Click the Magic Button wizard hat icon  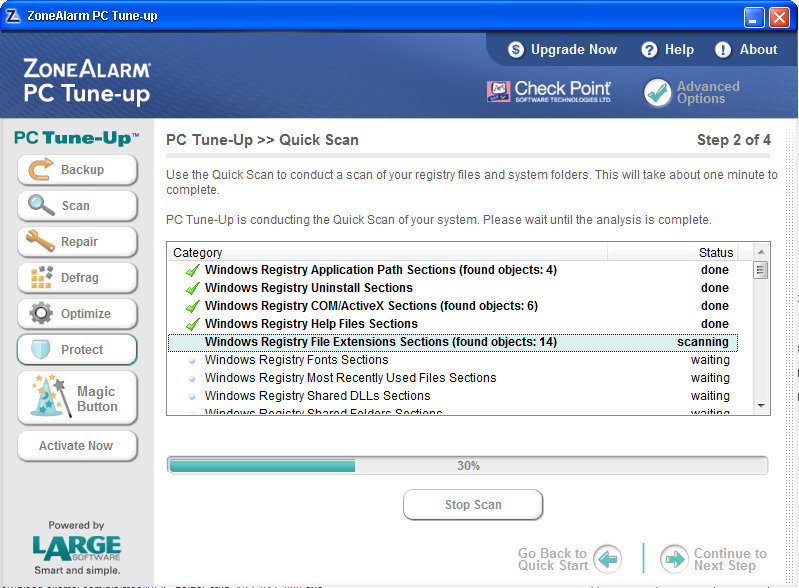50,397
